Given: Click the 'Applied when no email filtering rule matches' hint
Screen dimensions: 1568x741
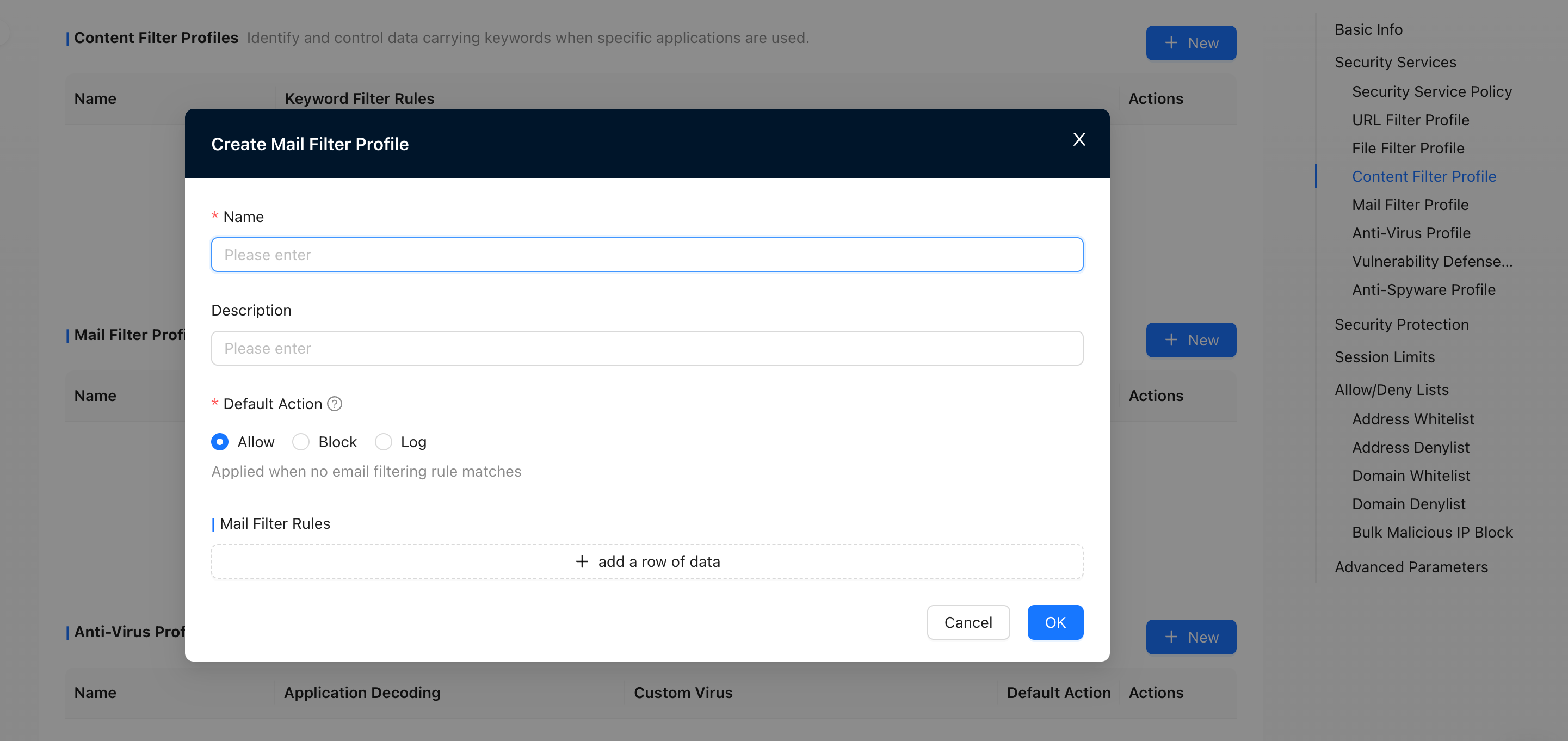Looking at the screenshot, I should tap(366, 471).
